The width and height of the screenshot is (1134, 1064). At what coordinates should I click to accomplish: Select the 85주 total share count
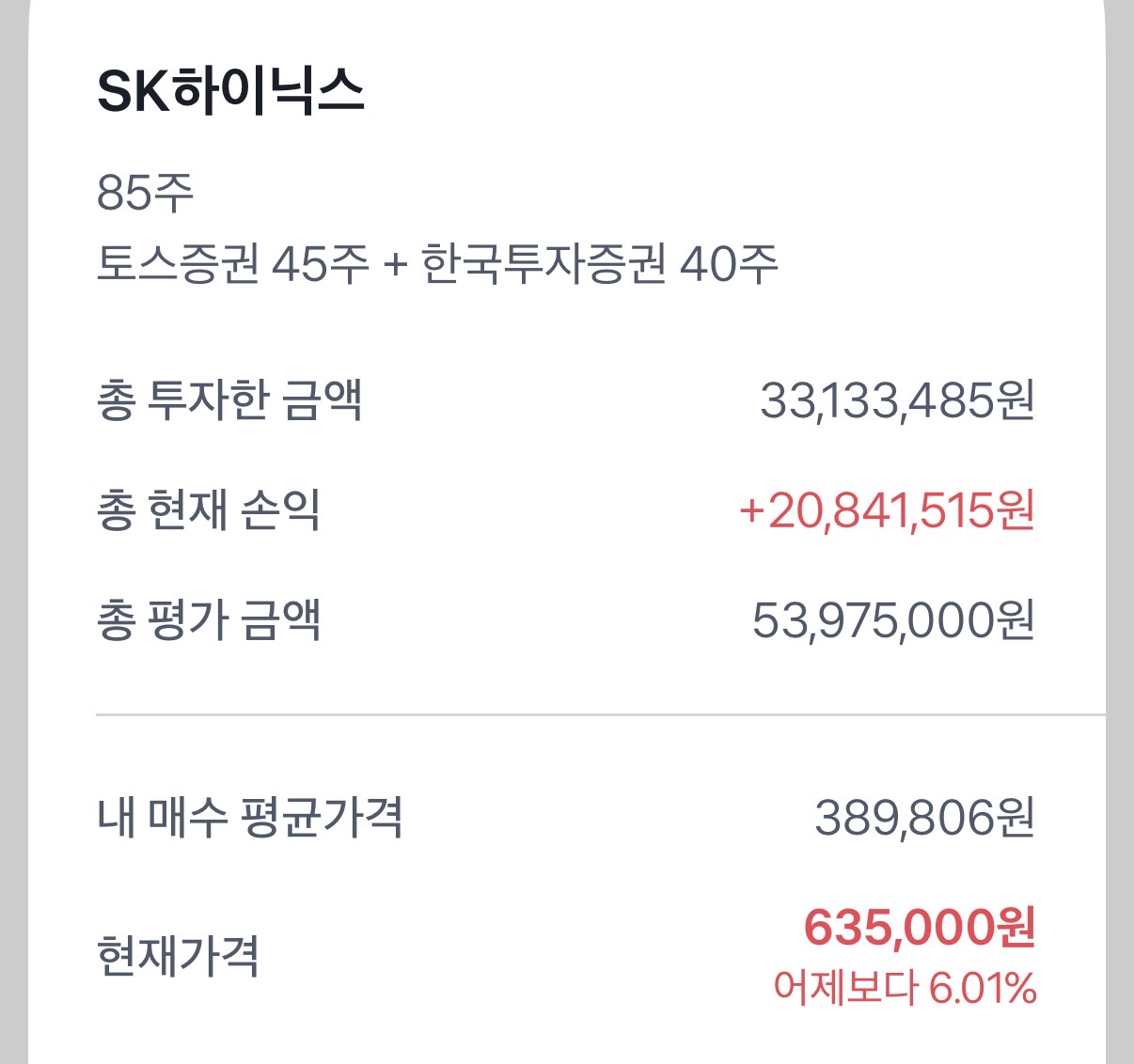coord(145,193)
